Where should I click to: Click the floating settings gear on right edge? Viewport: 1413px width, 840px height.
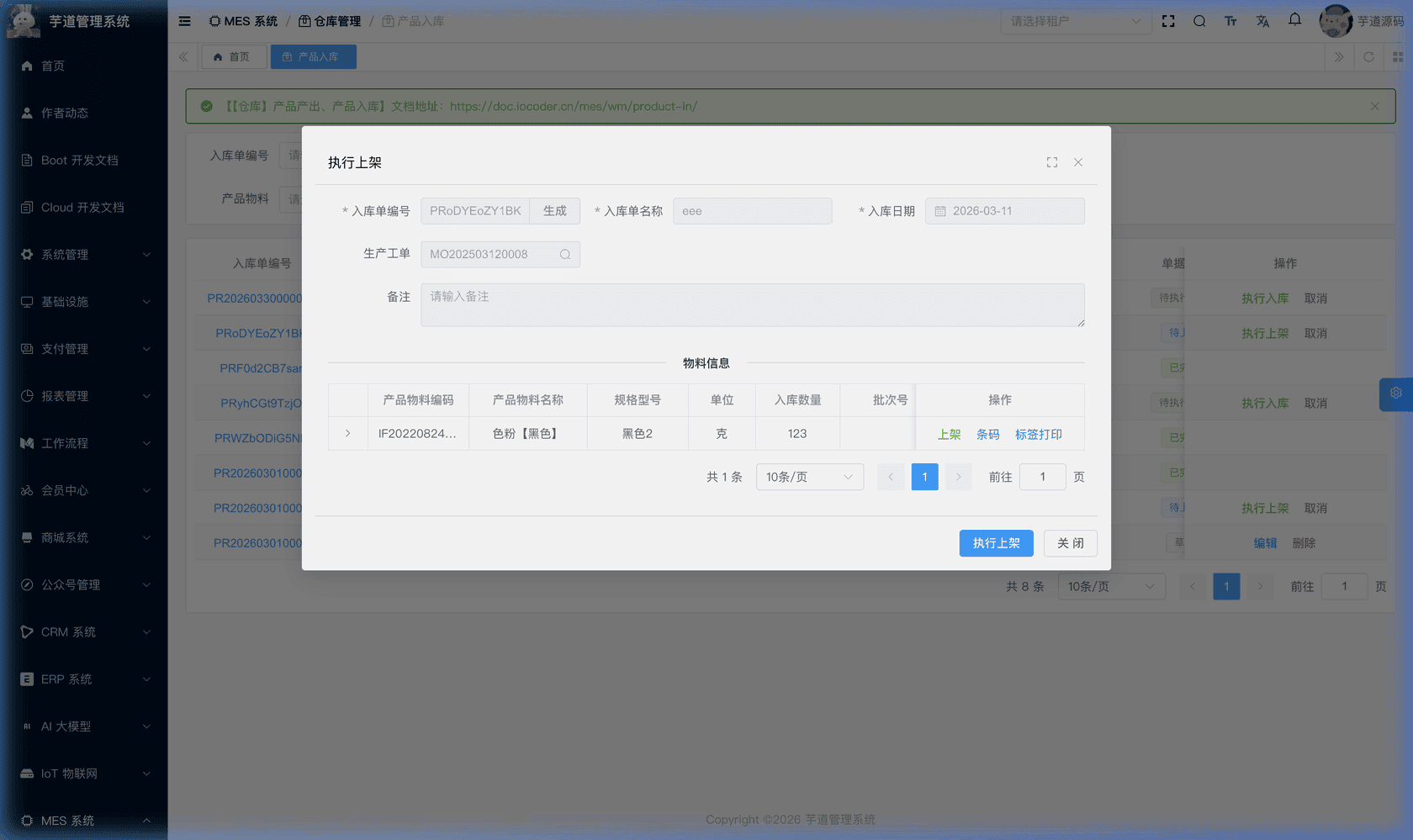[1395, 394]
